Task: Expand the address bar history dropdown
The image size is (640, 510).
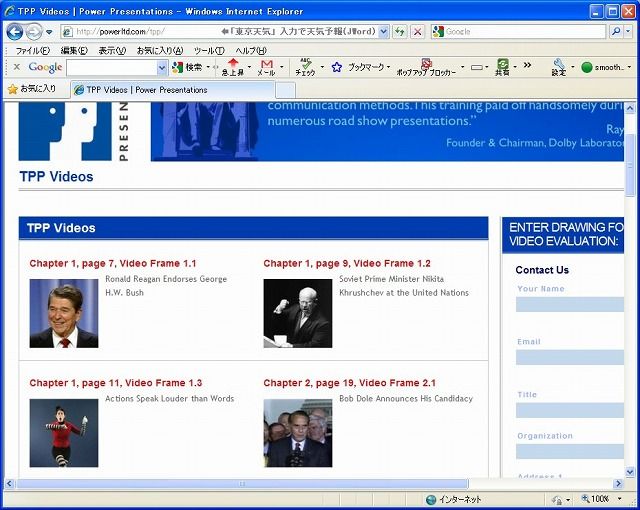Action: (x=384, y=31)
